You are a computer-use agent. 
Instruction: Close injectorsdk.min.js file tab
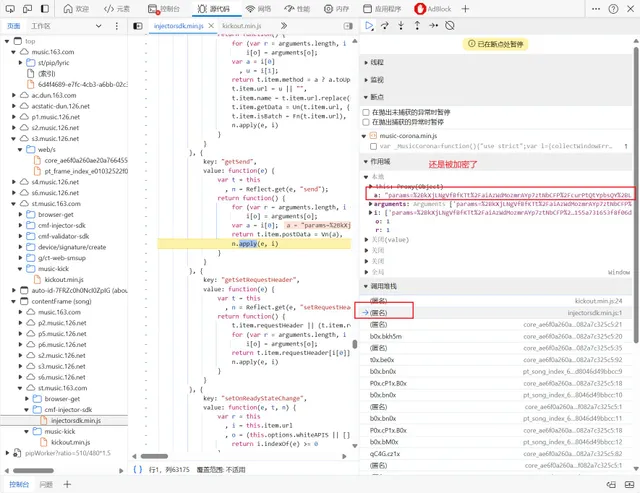211,26
